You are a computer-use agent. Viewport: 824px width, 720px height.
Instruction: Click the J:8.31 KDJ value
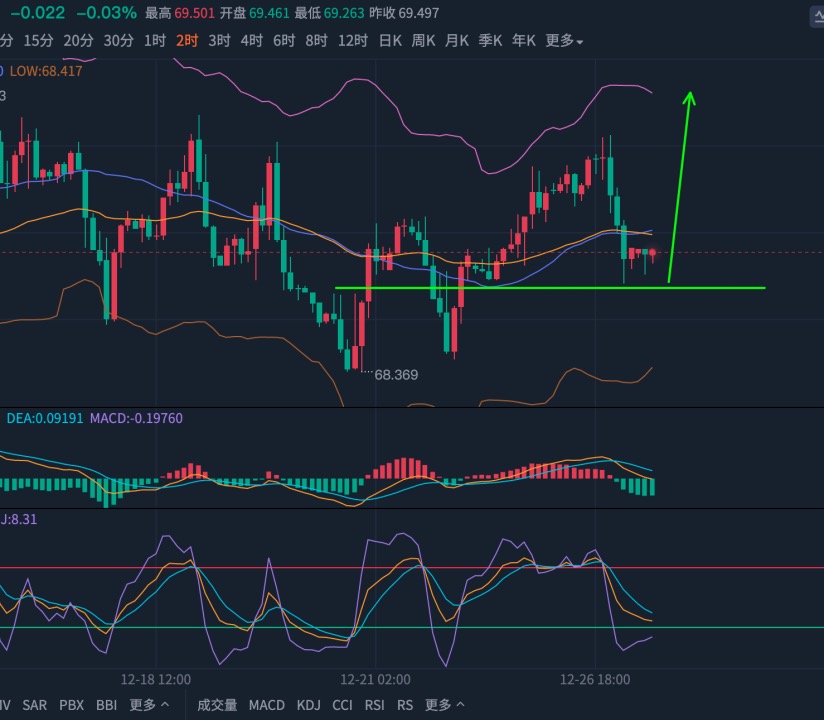pyautogui.click(x=19, y=519)
